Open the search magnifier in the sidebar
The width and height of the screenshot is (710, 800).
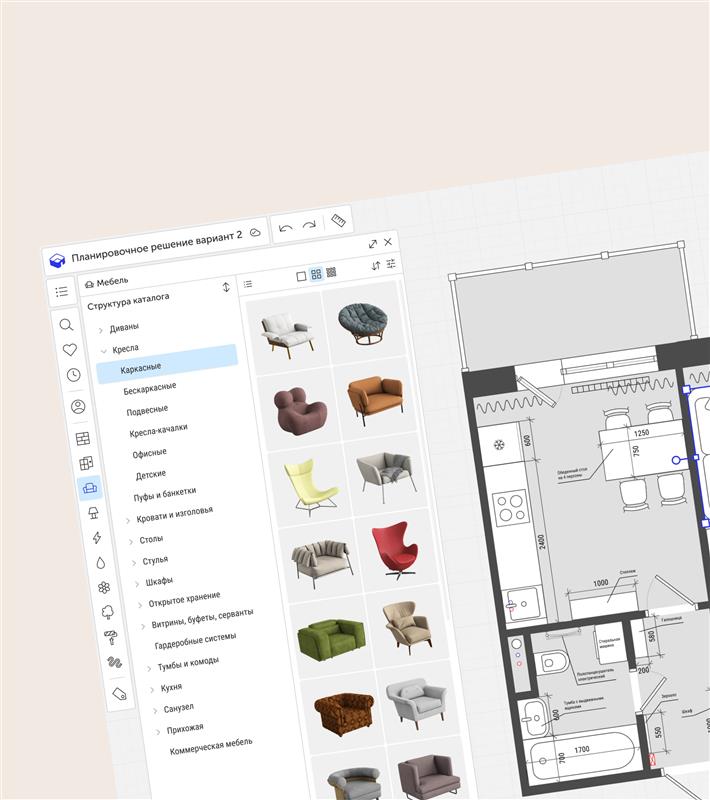(66, 325)
